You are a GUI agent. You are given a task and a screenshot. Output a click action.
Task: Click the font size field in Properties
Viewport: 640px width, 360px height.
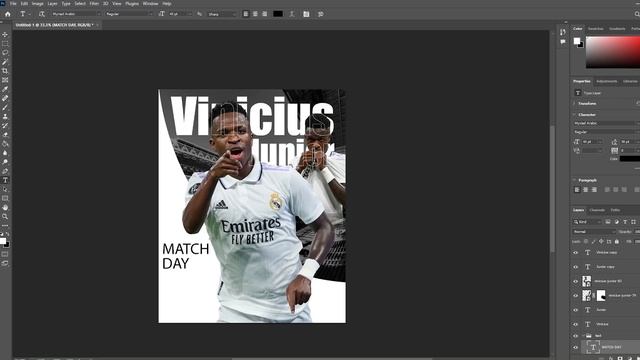tap(592, 142)
